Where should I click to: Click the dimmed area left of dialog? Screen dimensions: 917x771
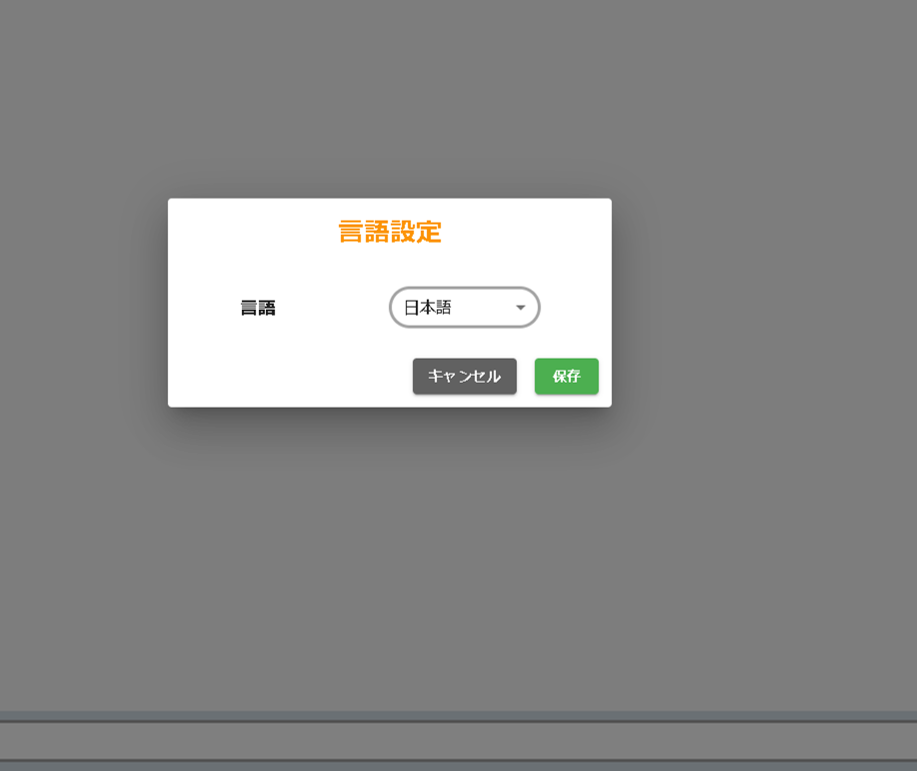point(84,302)
